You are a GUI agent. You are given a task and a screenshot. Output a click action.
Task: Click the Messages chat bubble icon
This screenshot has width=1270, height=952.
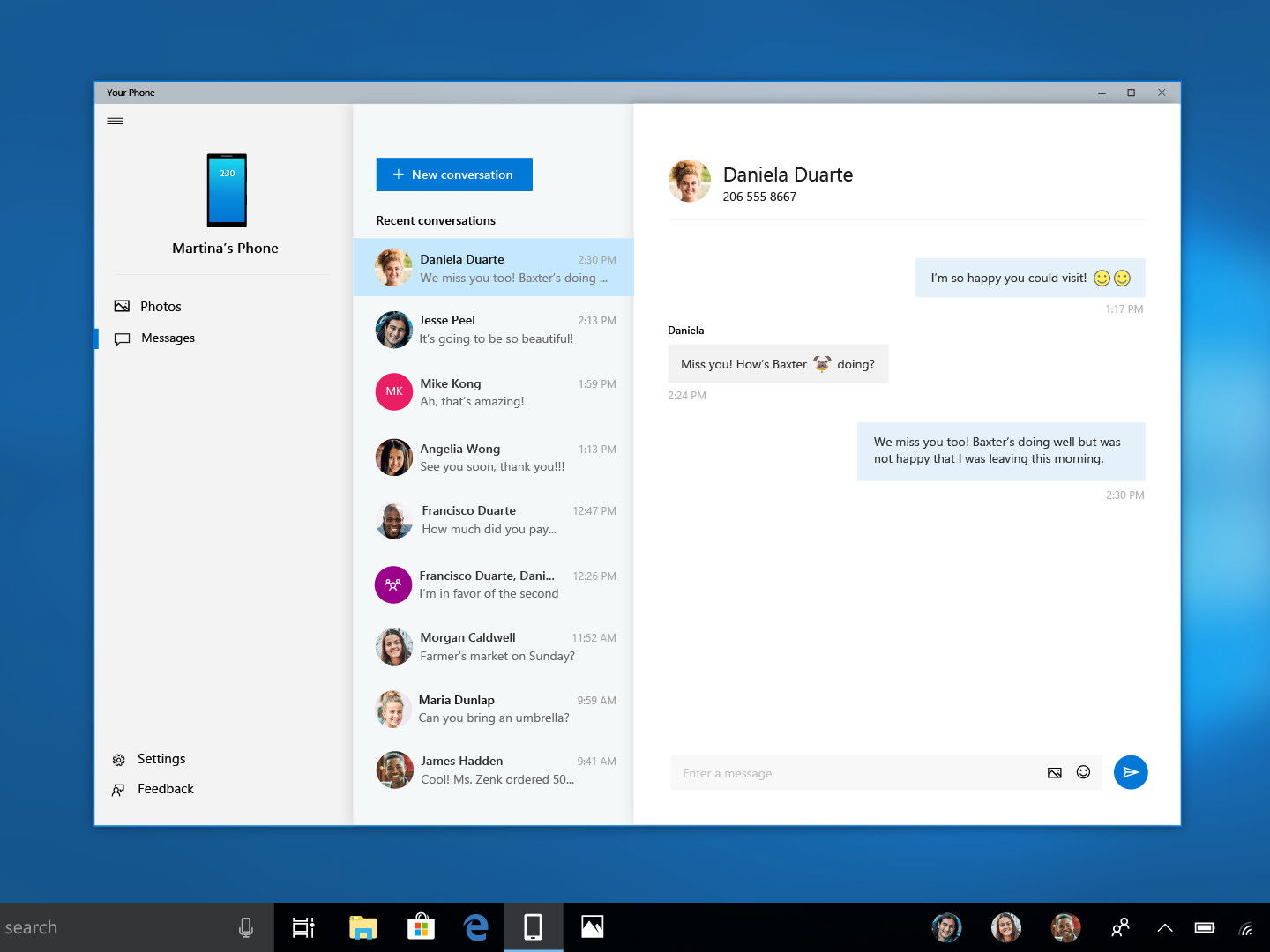click(x=122, y=338)
